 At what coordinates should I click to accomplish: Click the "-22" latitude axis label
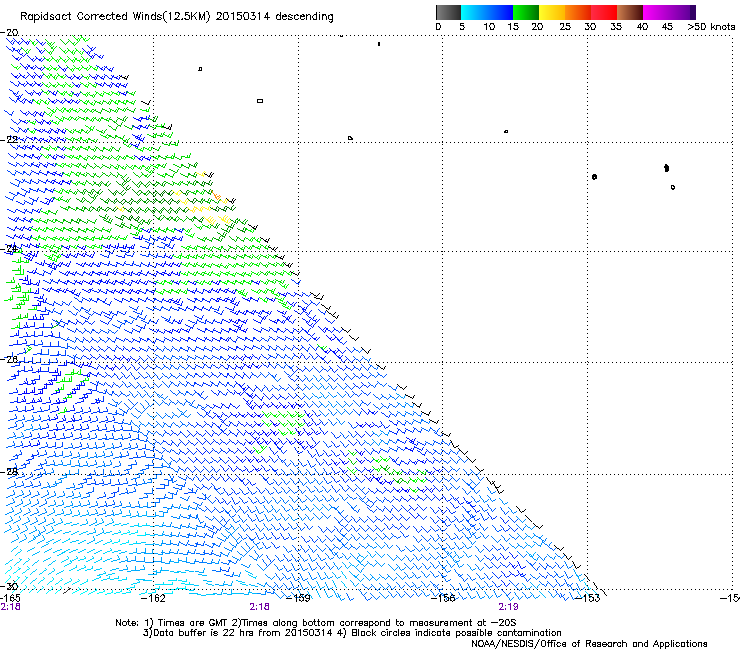pyautogui.click(x=9, y=140)
